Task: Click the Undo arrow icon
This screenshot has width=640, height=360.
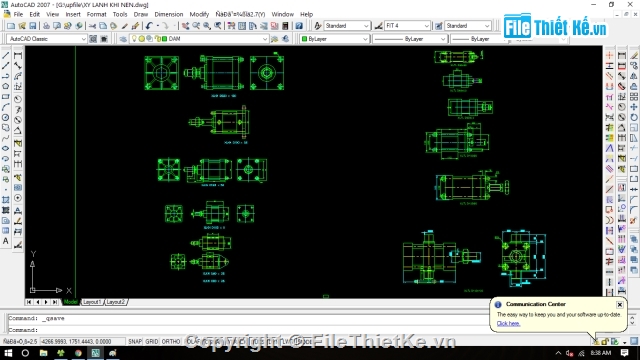Action: click(149, 26)
